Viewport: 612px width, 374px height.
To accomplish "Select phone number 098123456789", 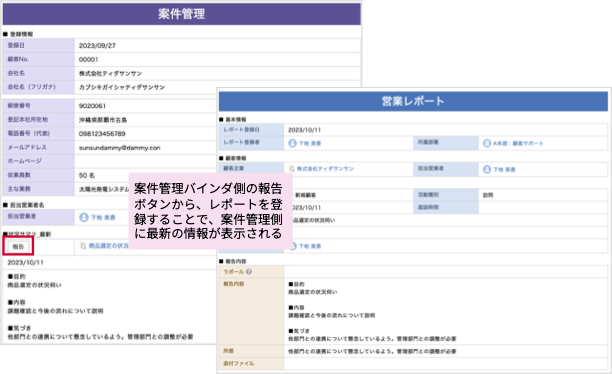I will [x=102, y=134].
